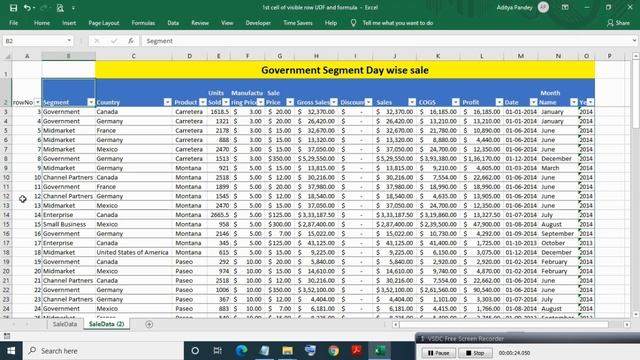Open the Time Savers tab
This screenshot has height=360, width=640.
click(298, 23)
